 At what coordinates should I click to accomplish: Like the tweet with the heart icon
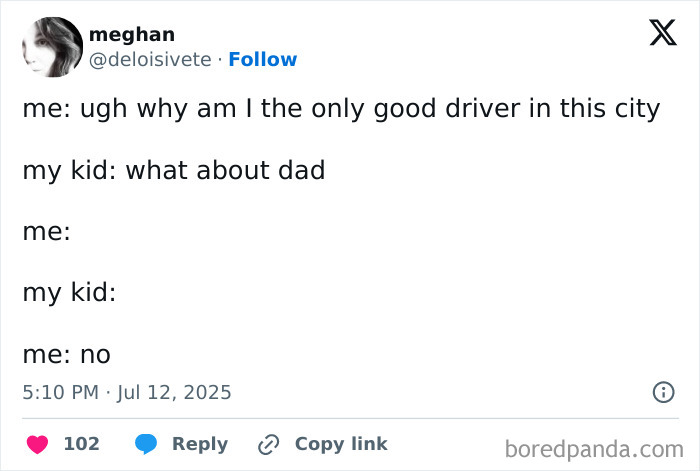[x=37, y=443]
